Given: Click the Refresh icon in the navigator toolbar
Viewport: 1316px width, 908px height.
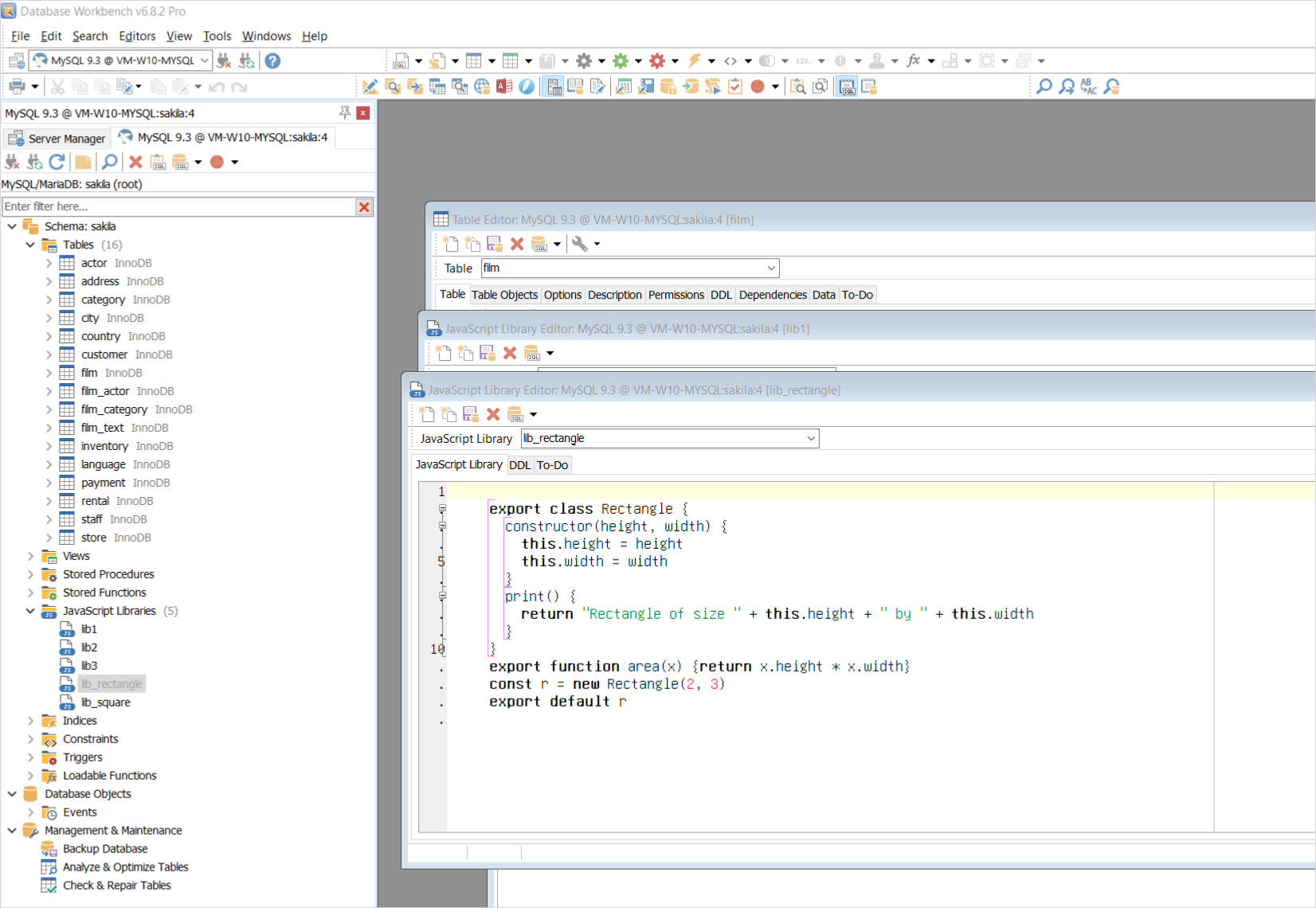Looking at the screenshot, I should (57, 162).
